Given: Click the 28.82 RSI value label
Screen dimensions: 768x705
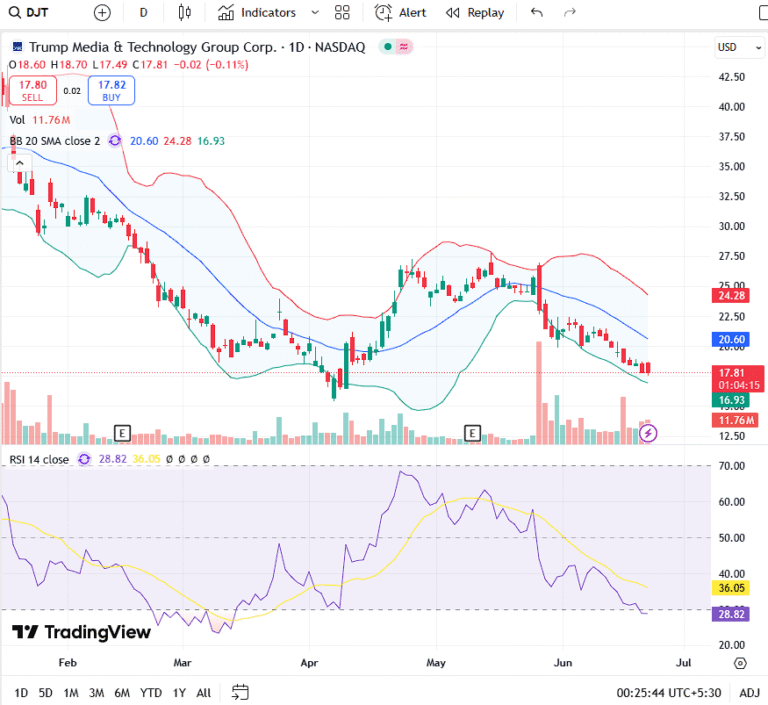Looking at the screenshot, I should [731, 614].
